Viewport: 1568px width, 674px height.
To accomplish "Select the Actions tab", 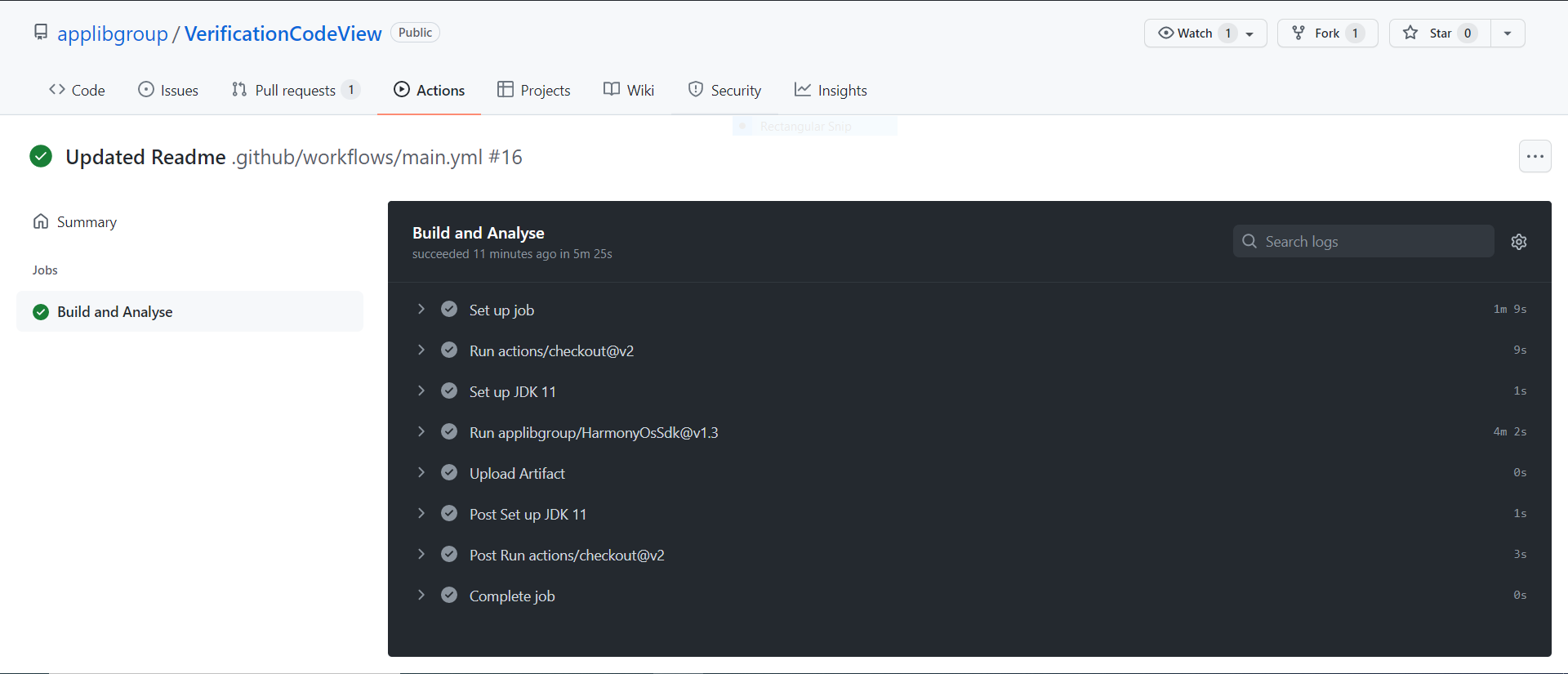I will [430, 90].
